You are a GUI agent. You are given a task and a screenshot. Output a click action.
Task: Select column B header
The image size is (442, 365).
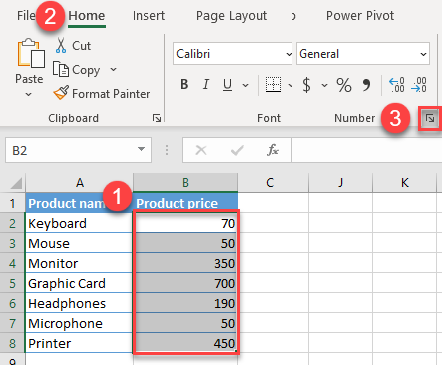185,183
